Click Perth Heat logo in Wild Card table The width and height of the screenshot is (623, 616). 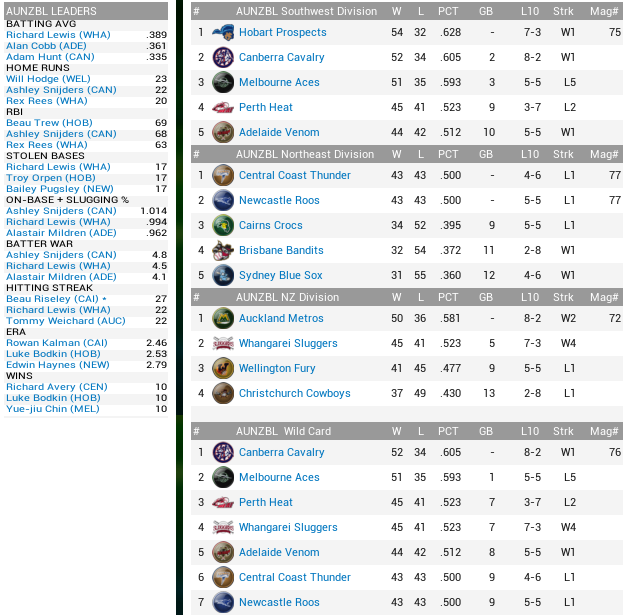click(x=223, y=502)
